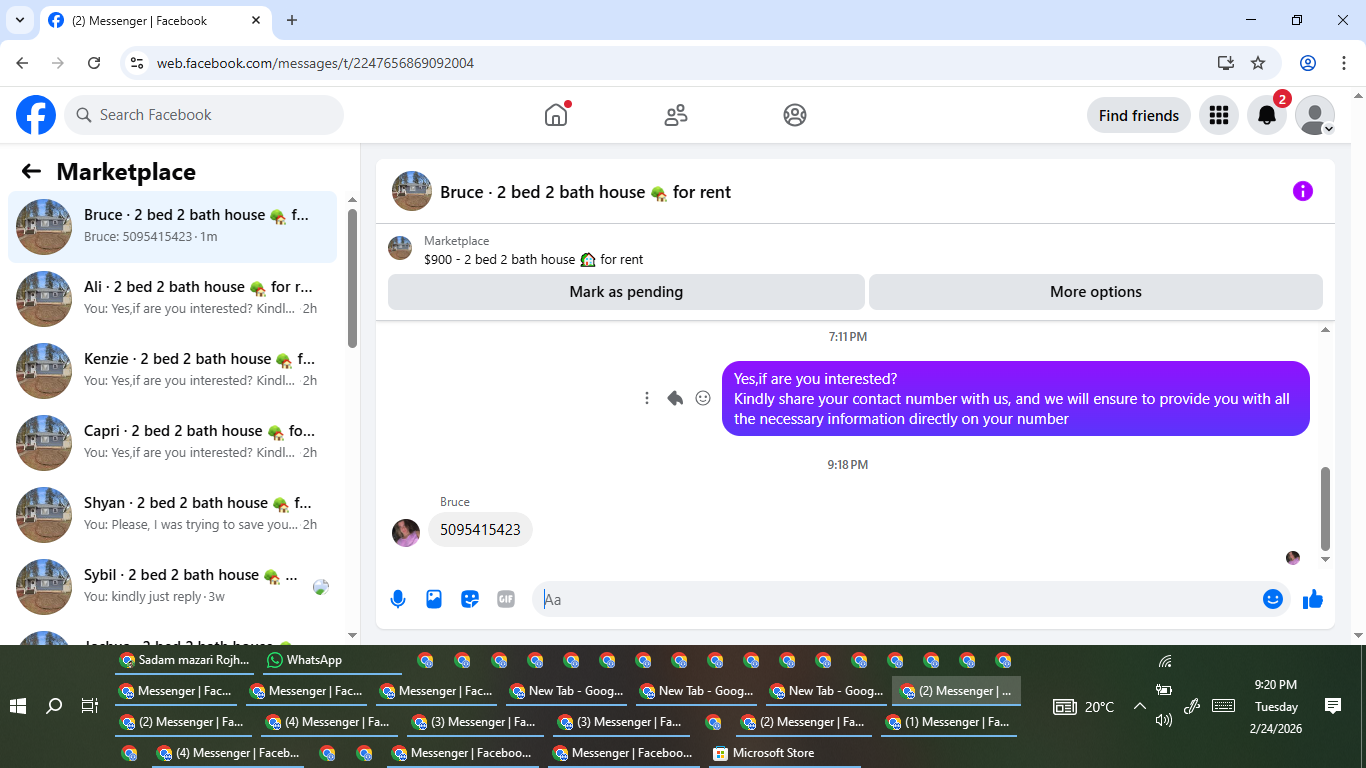
Task: Open the Chrome tab search dropdown
Action: click(x=19, y=20)
